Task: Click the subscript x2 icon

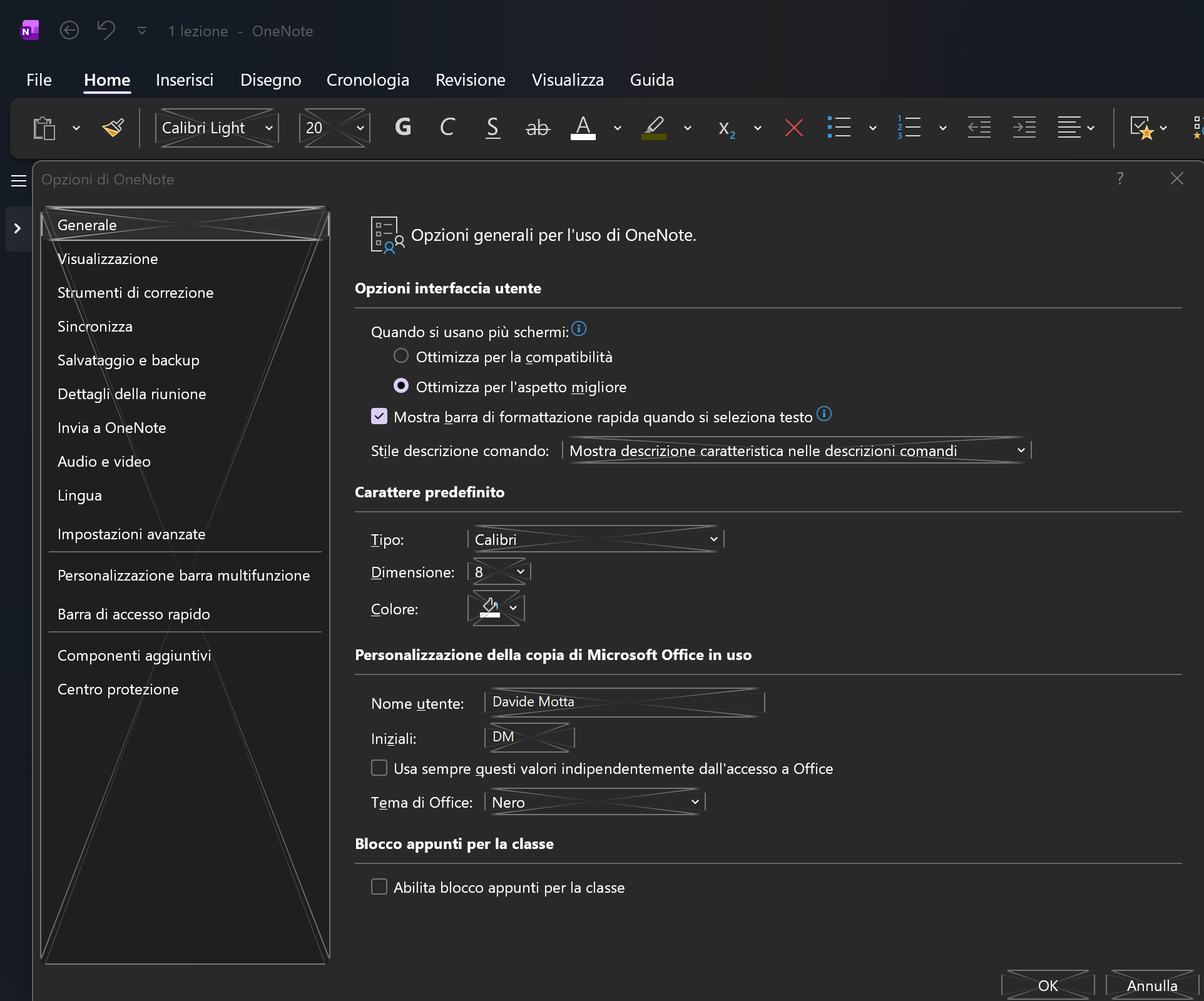Action: coord(726,128)
